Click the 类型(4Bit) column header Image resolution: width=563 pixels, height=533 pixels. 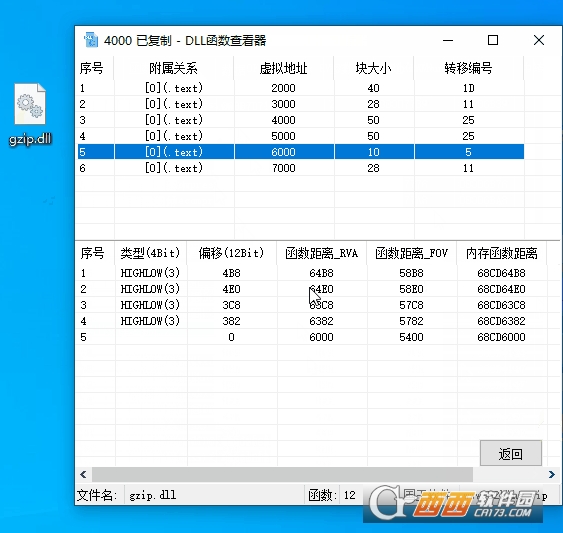pyautogui.click(x=150, y=253)
